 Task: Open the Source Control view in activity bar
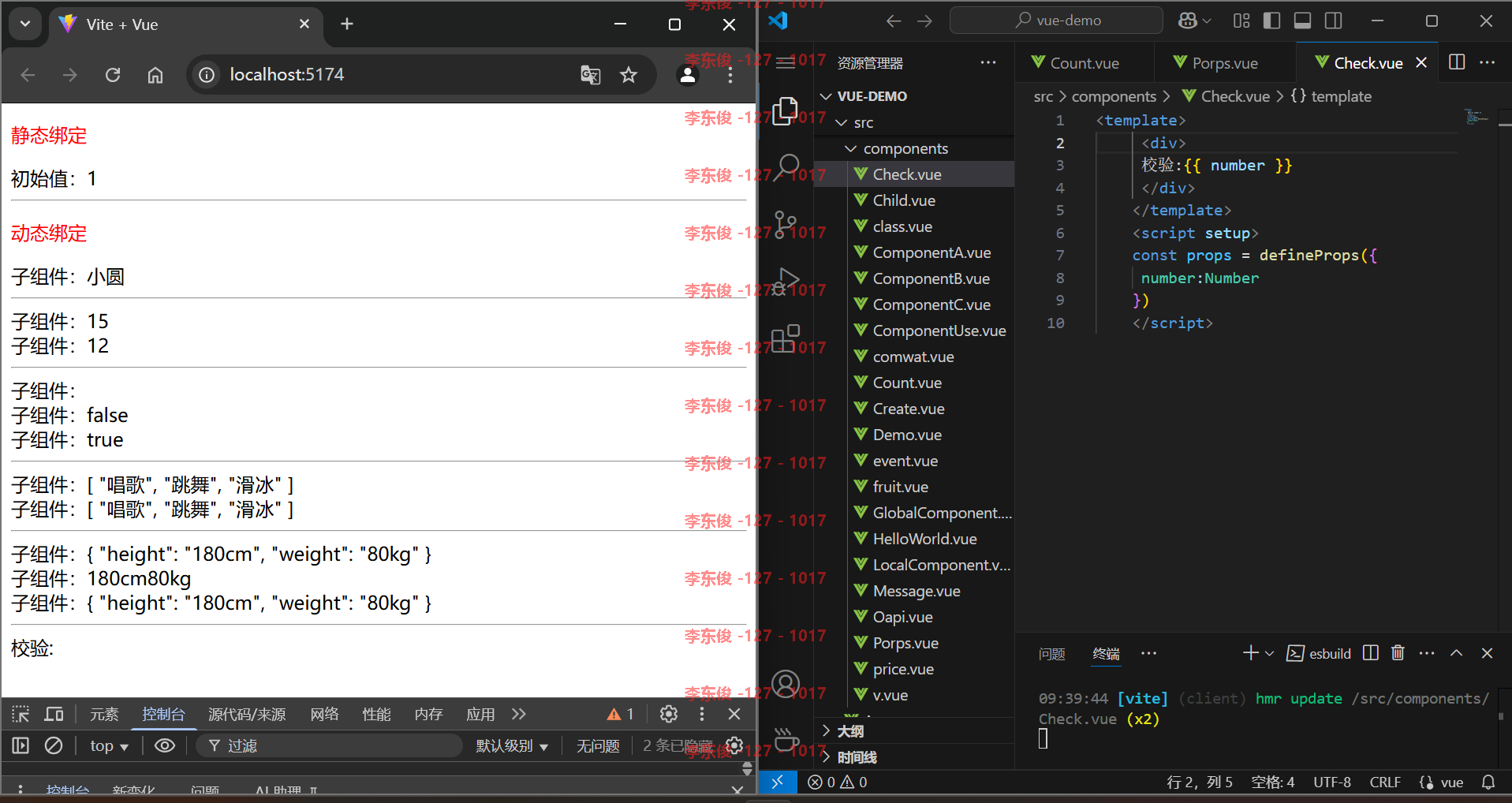[785, 225]
